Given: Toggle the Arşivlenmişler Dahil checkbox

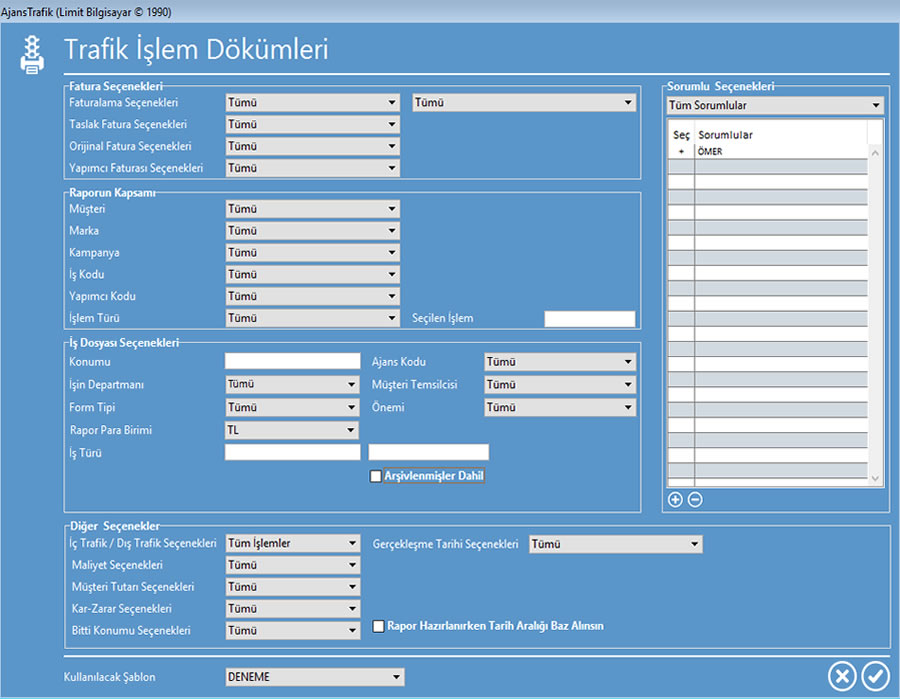Looking at the screenshot, I should (376, 477).
